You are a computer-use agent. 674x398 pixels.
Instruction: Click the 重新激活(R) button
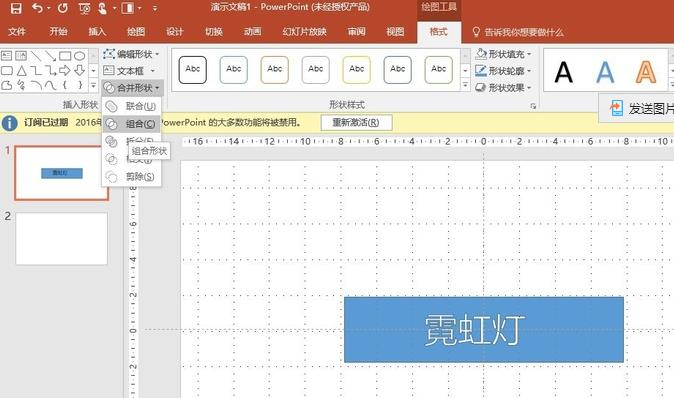356,122
